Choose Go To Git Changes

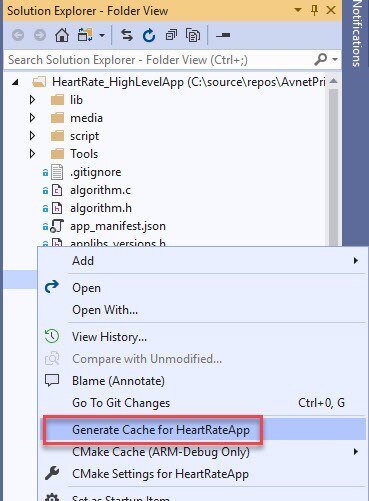click(x=203, y=403)
